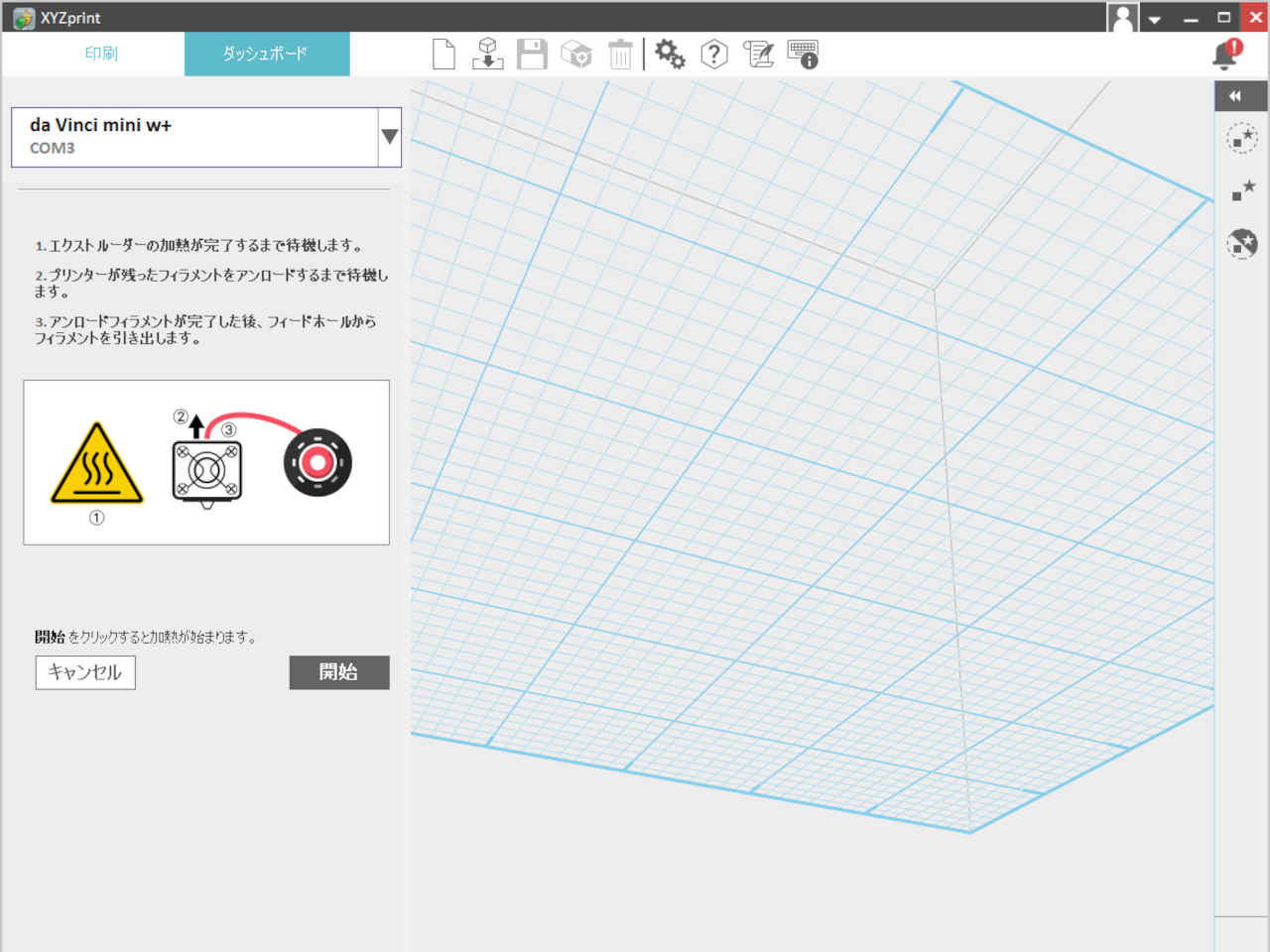Click the user account avatar icon
Screen dimensions: 1270x952
[x=1122, y=18]
